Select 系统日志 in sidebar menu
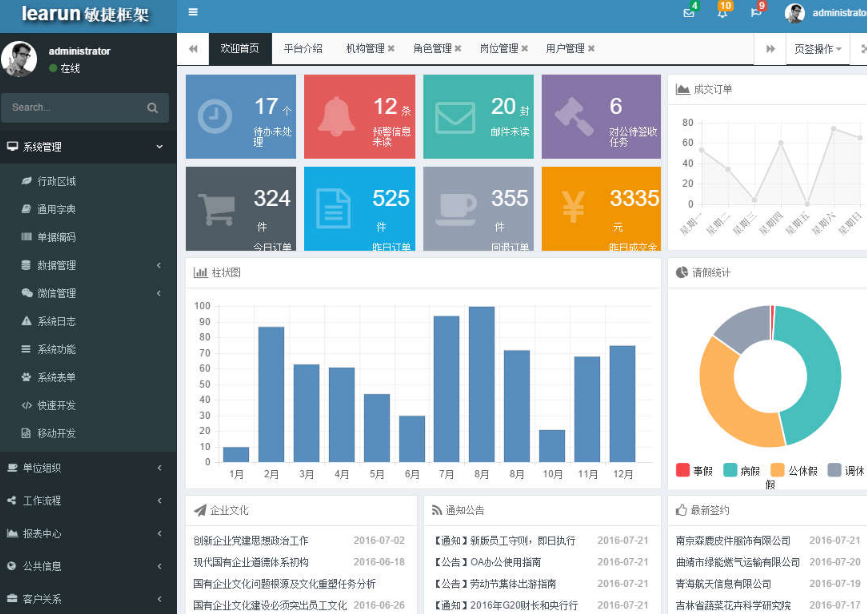This screenshot has height=614, width=867. [56, 322]
